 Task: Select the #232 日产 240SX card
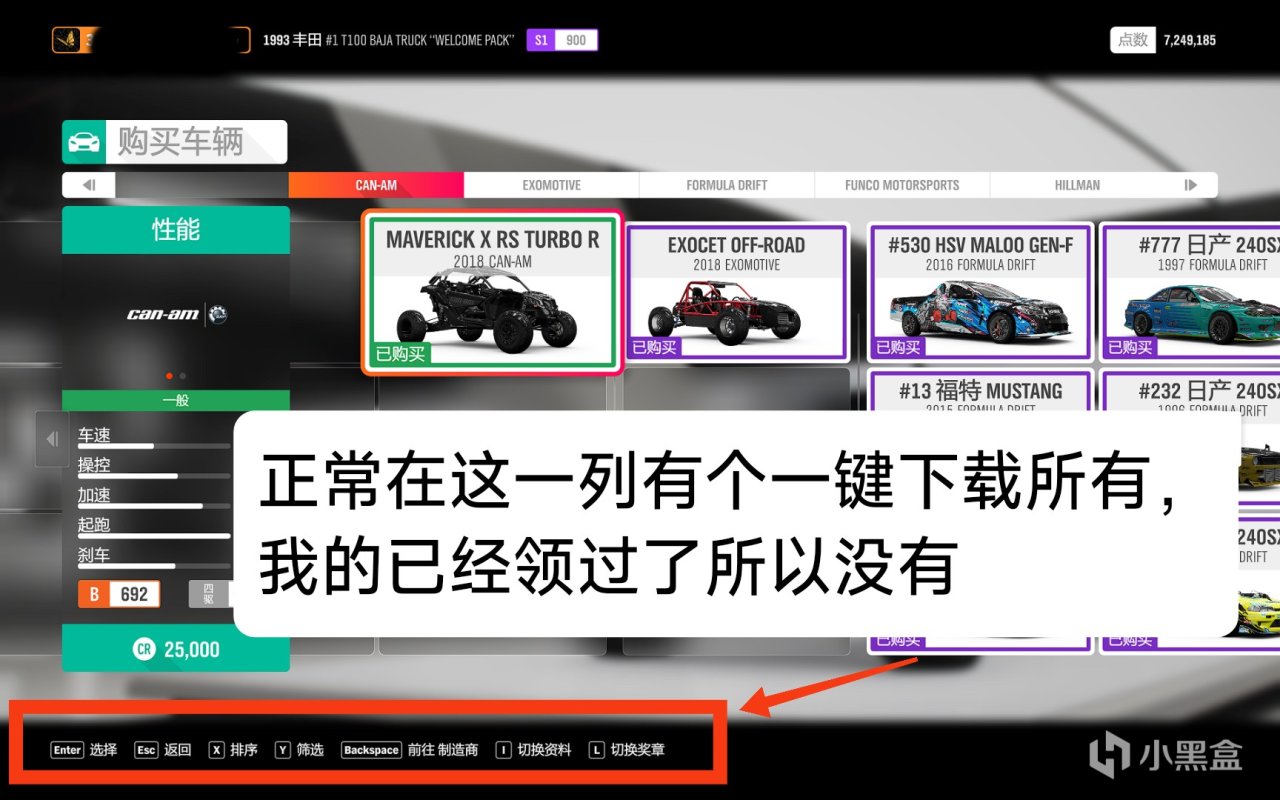tap(1190, 390)
